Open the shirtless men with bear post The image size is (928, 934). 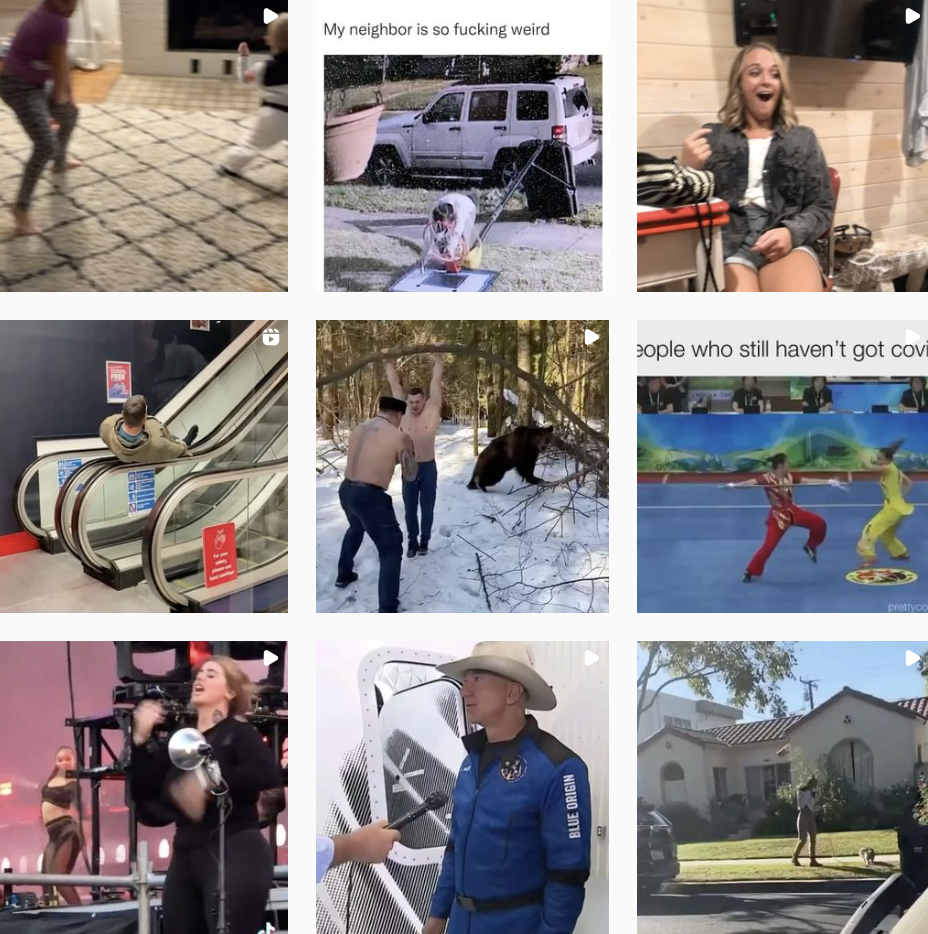click(462, 466)
